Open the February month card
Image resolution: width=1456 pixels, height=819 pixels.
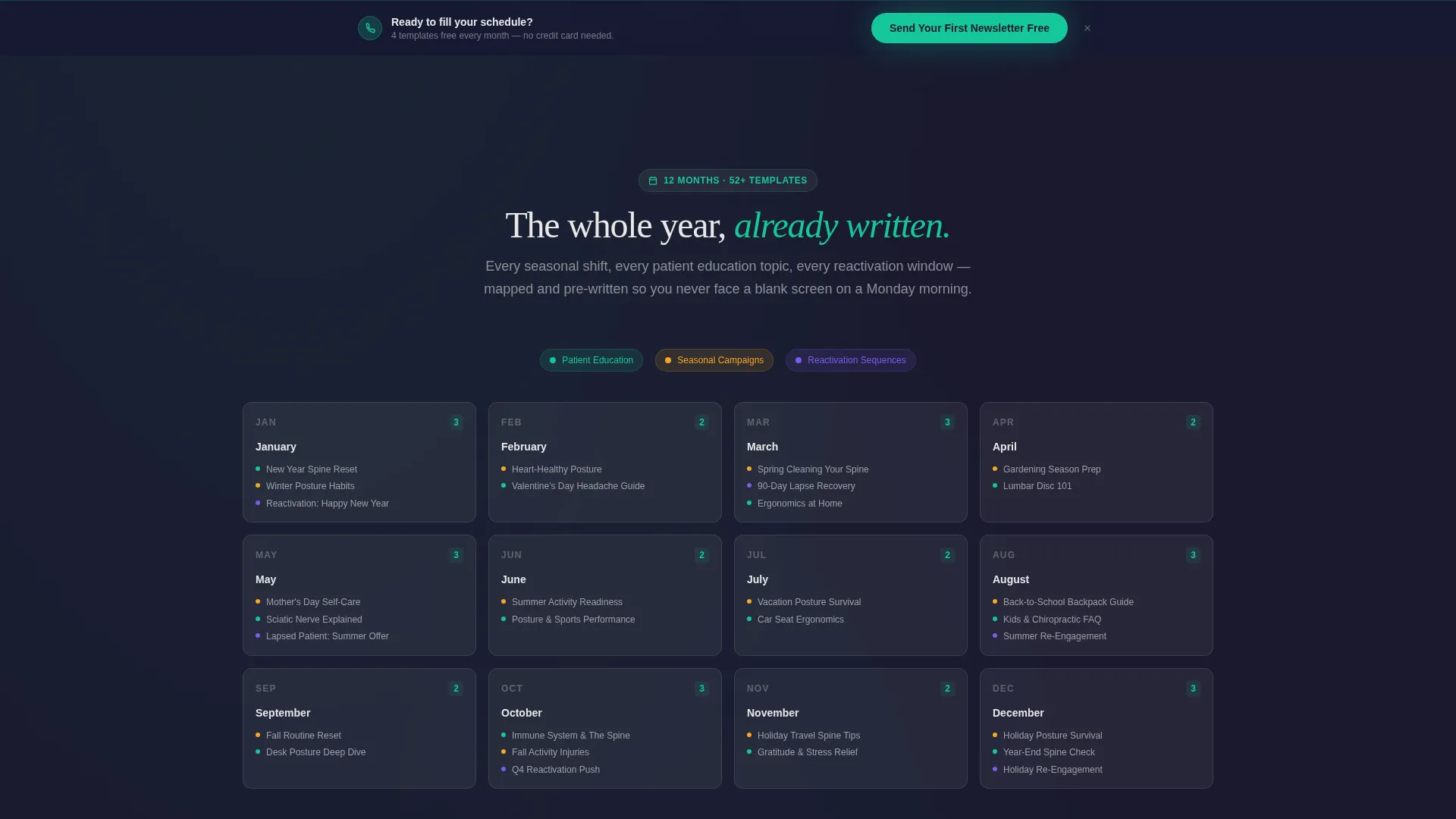coord(605,462)
